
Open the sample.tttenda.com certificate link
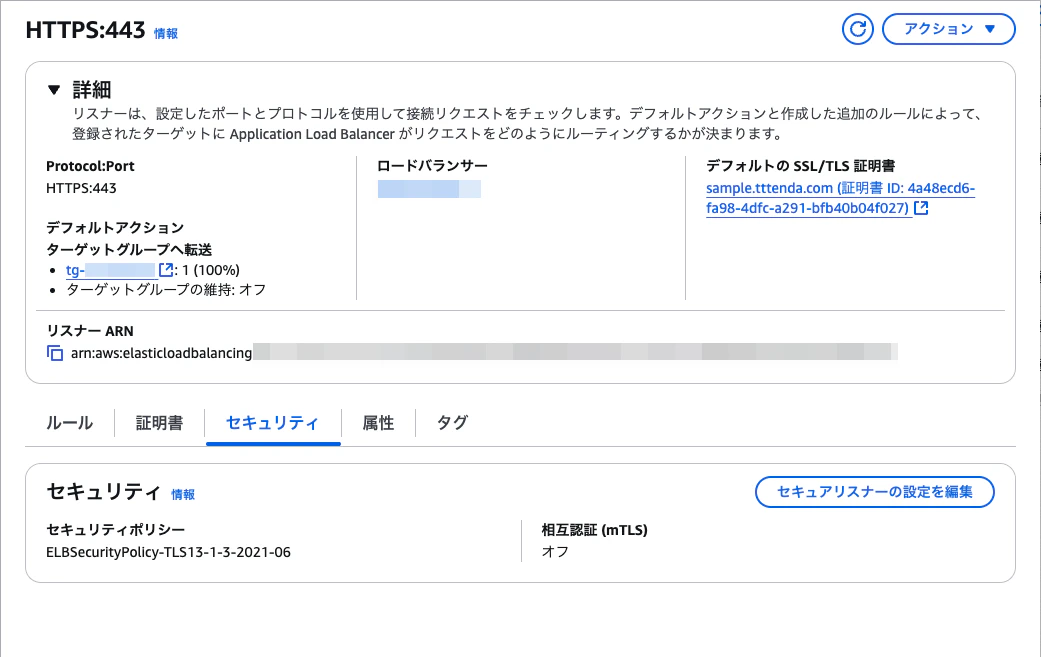[x=840, y=198]
